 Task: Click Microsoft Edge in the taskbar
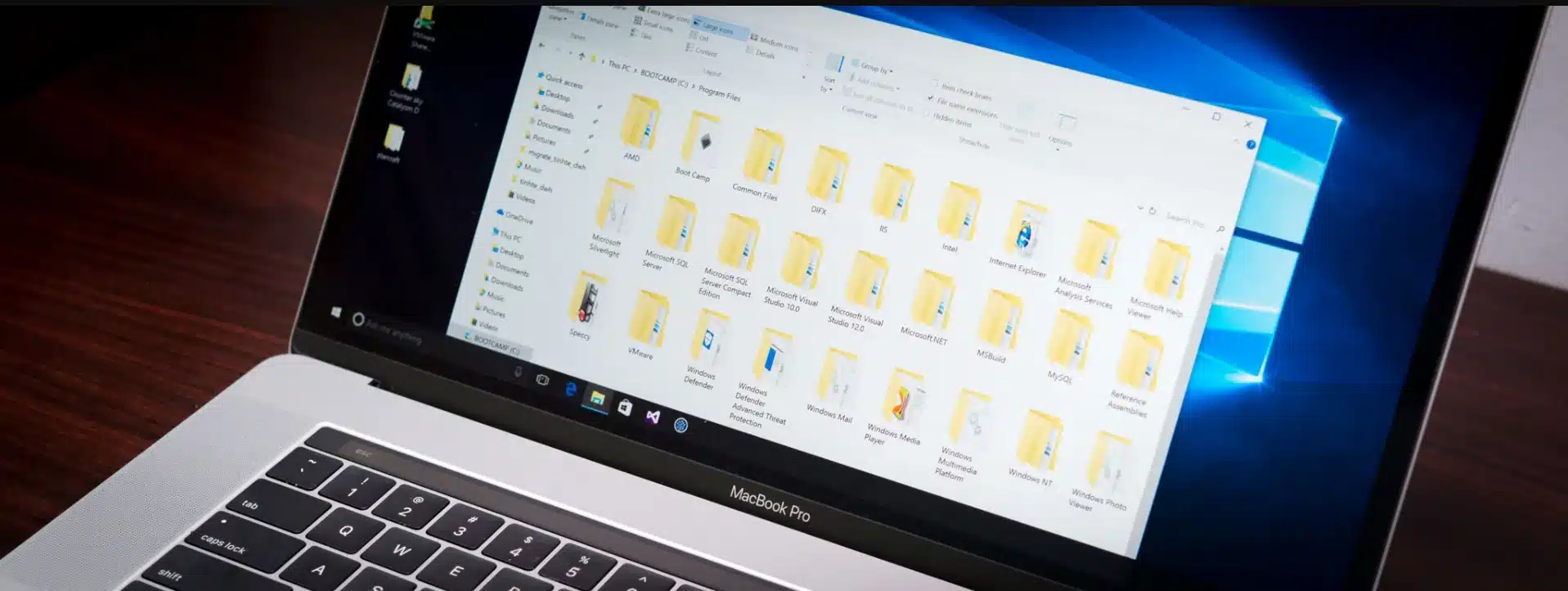(x=571, y=390)
